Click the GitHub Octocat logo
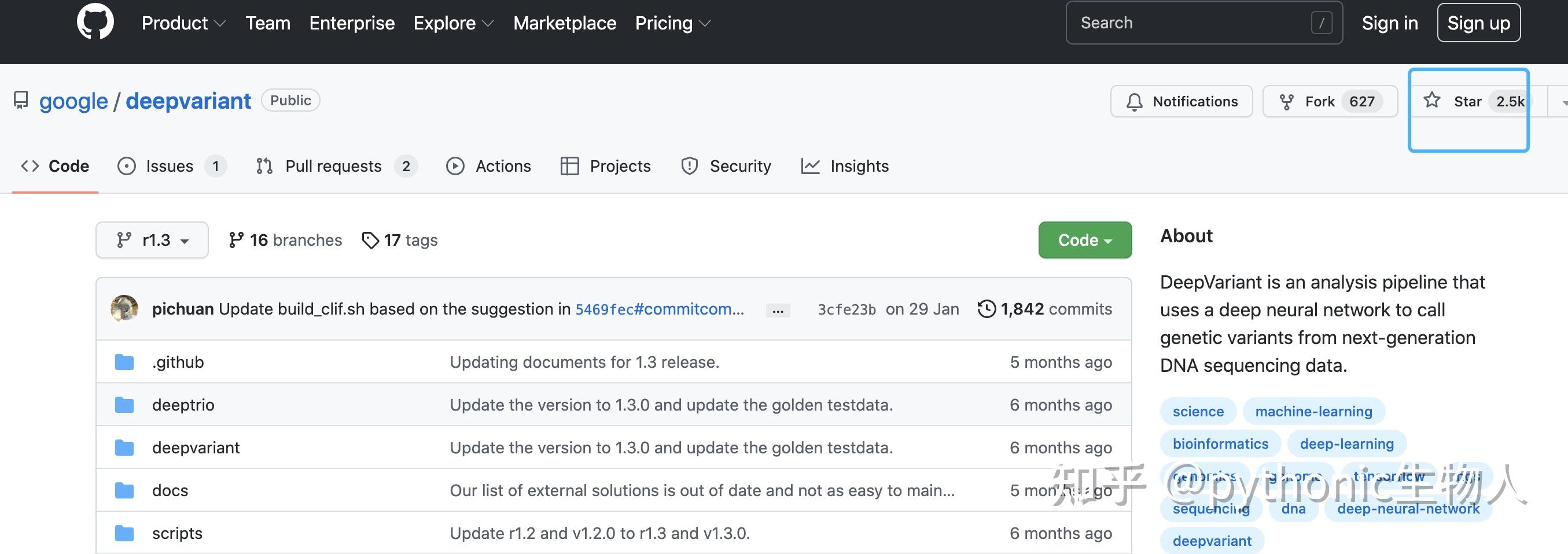 click(x=95, y=23)
